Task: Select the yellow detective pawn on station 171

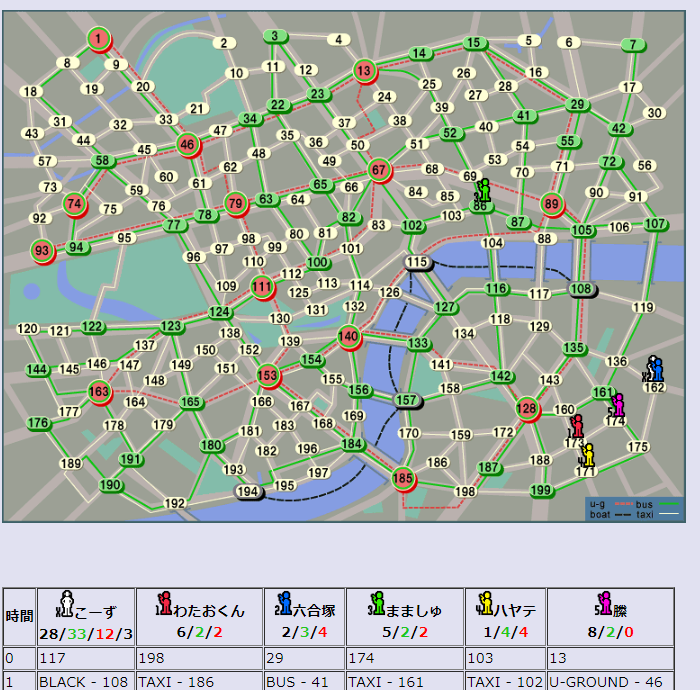Action: click(x=588, y=455)
